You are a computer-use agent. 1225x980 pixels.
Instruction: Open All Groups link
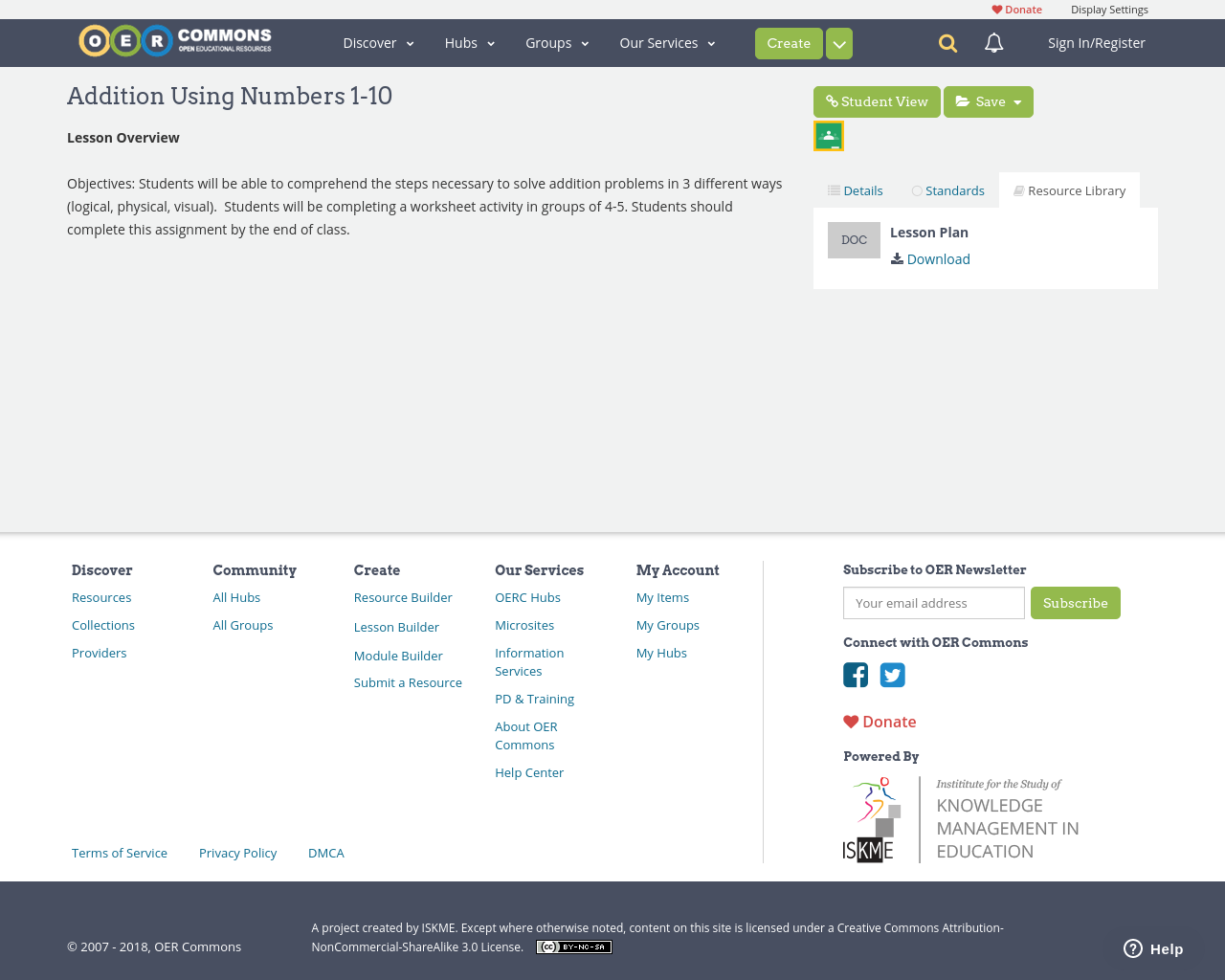tap(243, 625)
